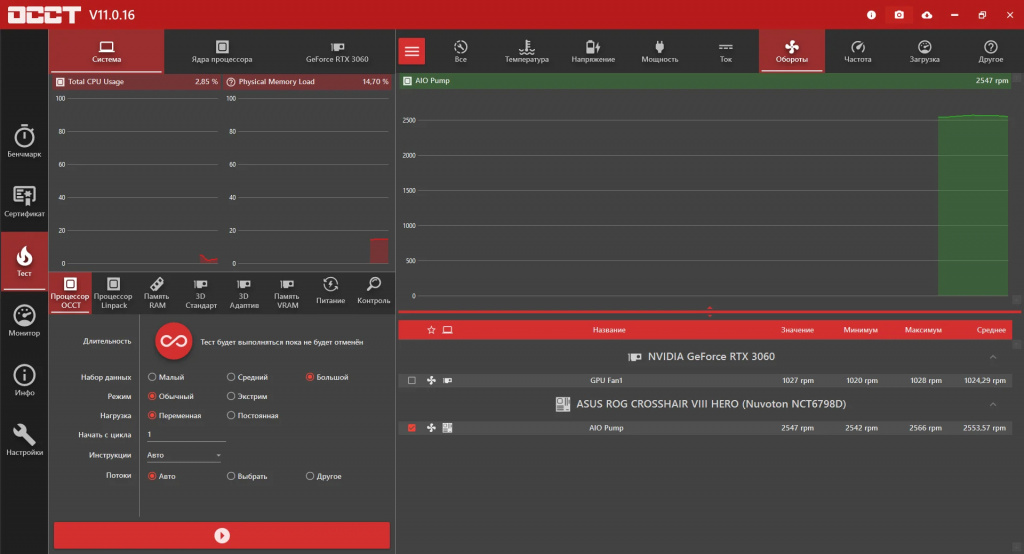Open the Бенчмарк stopwatch section
Viewport: 1024px width, 554px height.
click(24, 141)
